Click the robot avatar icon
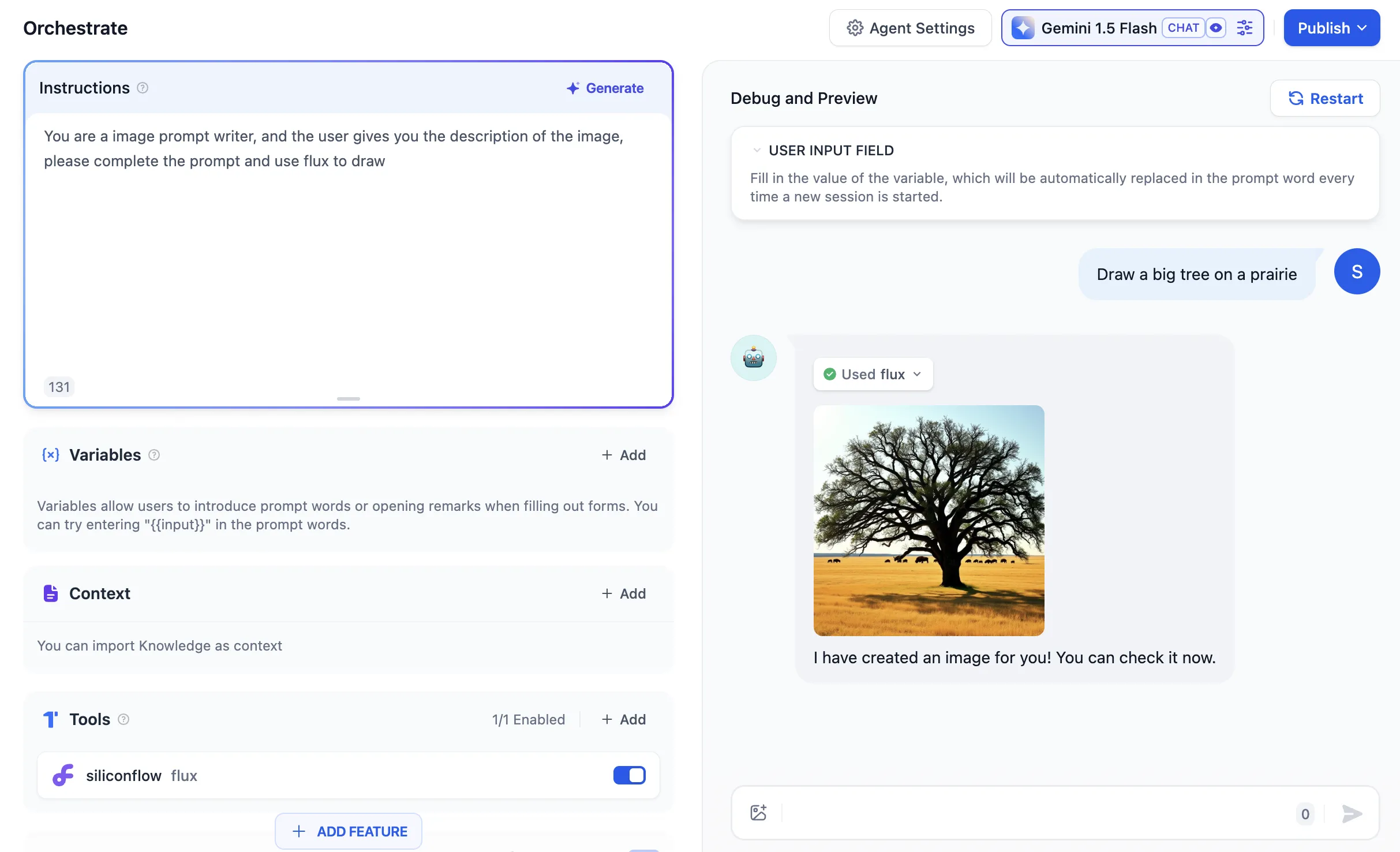The height and width of the screenshot is (852, 1400). (754, 358)
